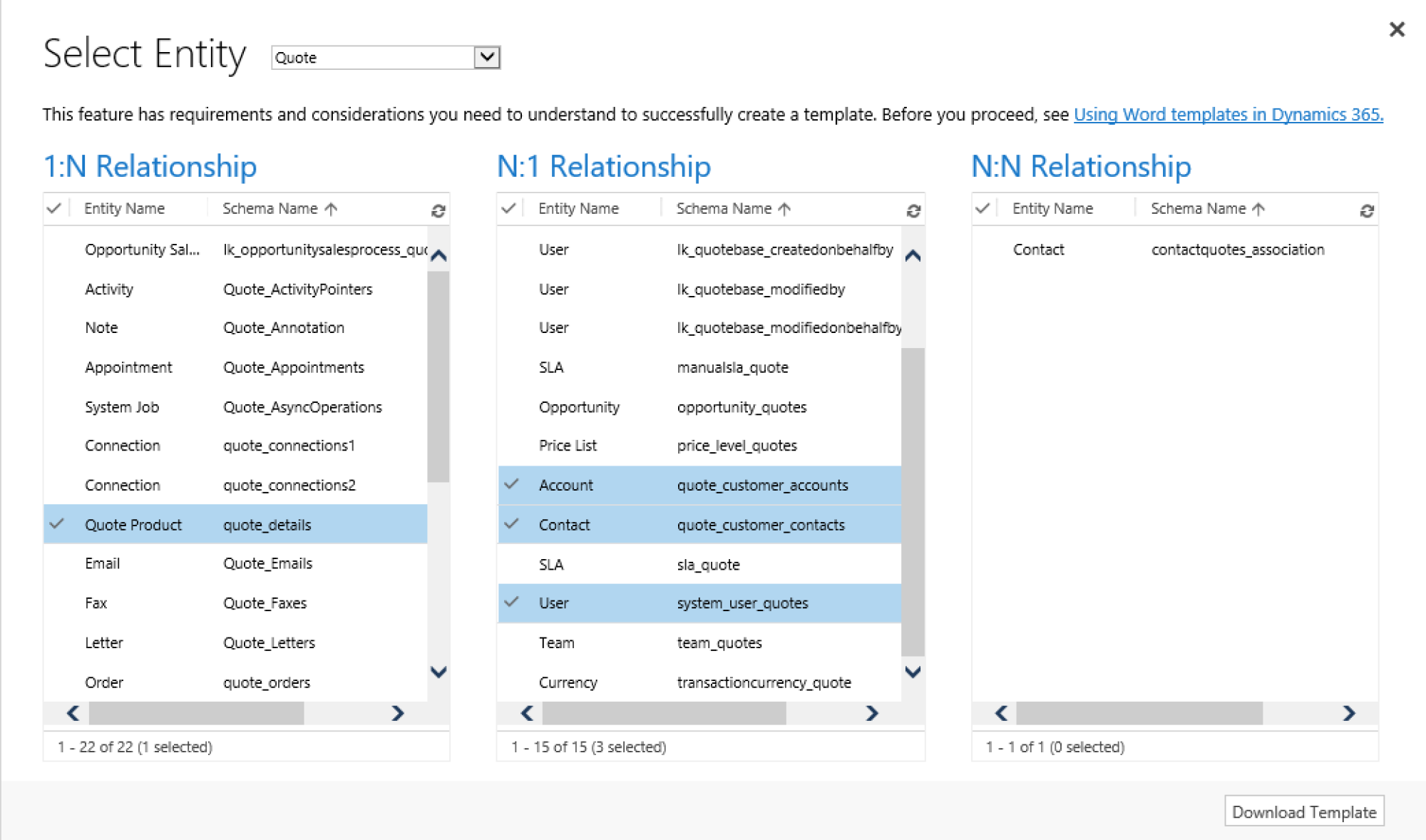1426x840 pixels.
Task: Refresh the N:1 Relationship list
Action: point(913,210)
